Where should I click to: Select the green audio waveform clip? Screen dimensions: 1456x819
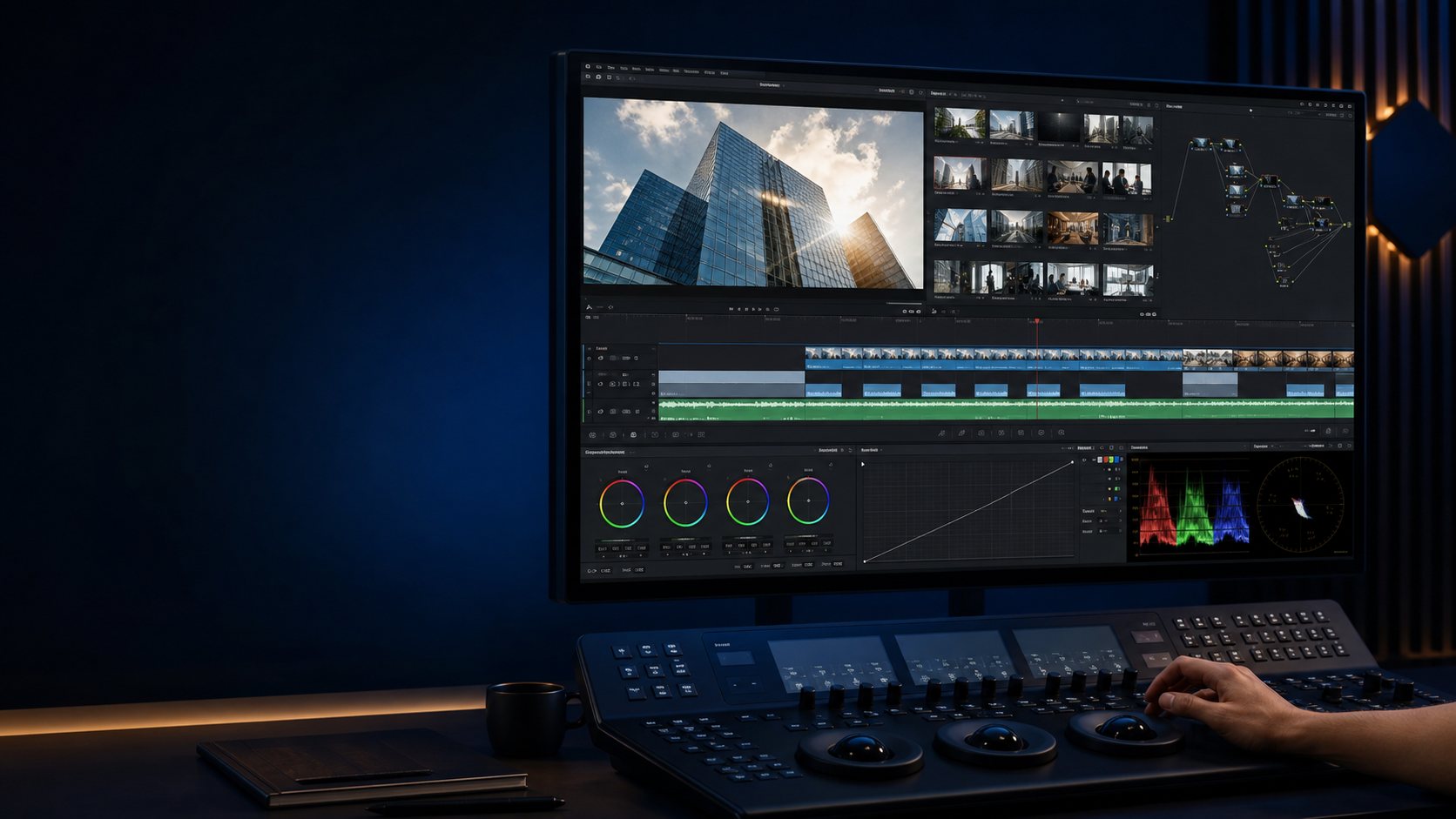[x=1006, y=408]
